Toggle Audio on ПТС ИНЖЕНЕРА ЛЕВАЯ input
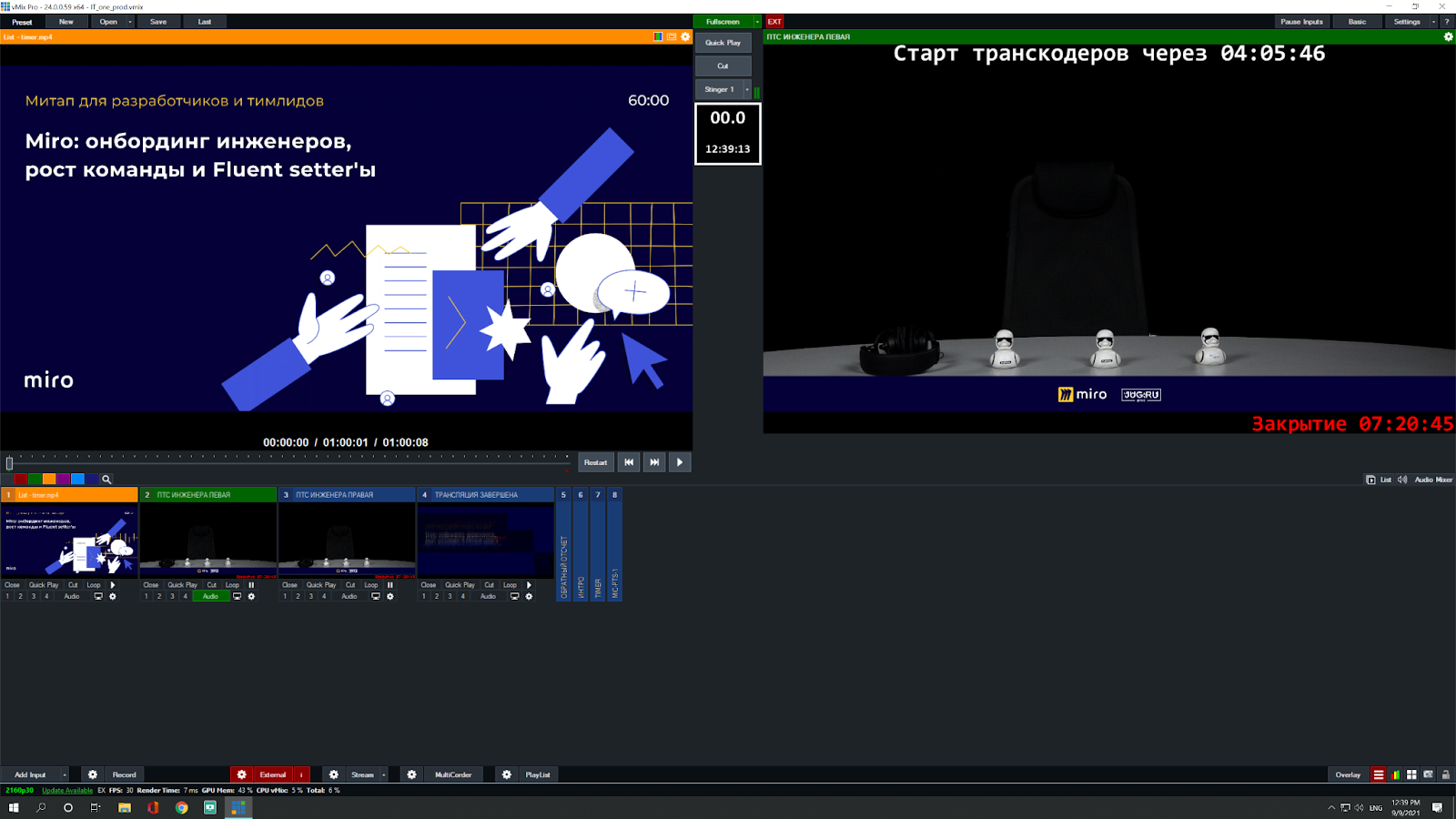Viewport: 1456px width, 819px height. click(210, 596)
